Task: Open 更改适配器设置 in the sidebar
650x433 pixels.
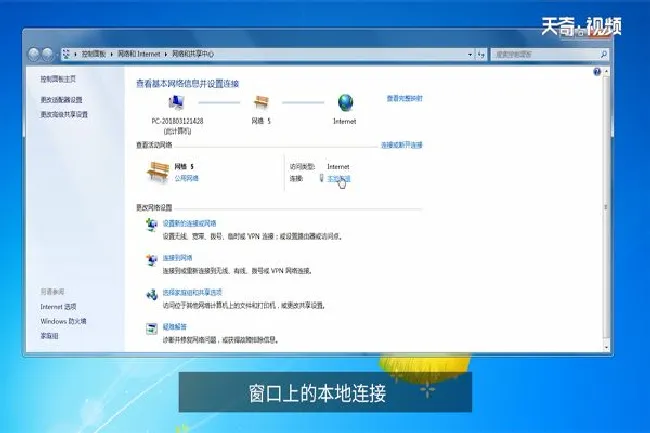Action: click(61, 99)
